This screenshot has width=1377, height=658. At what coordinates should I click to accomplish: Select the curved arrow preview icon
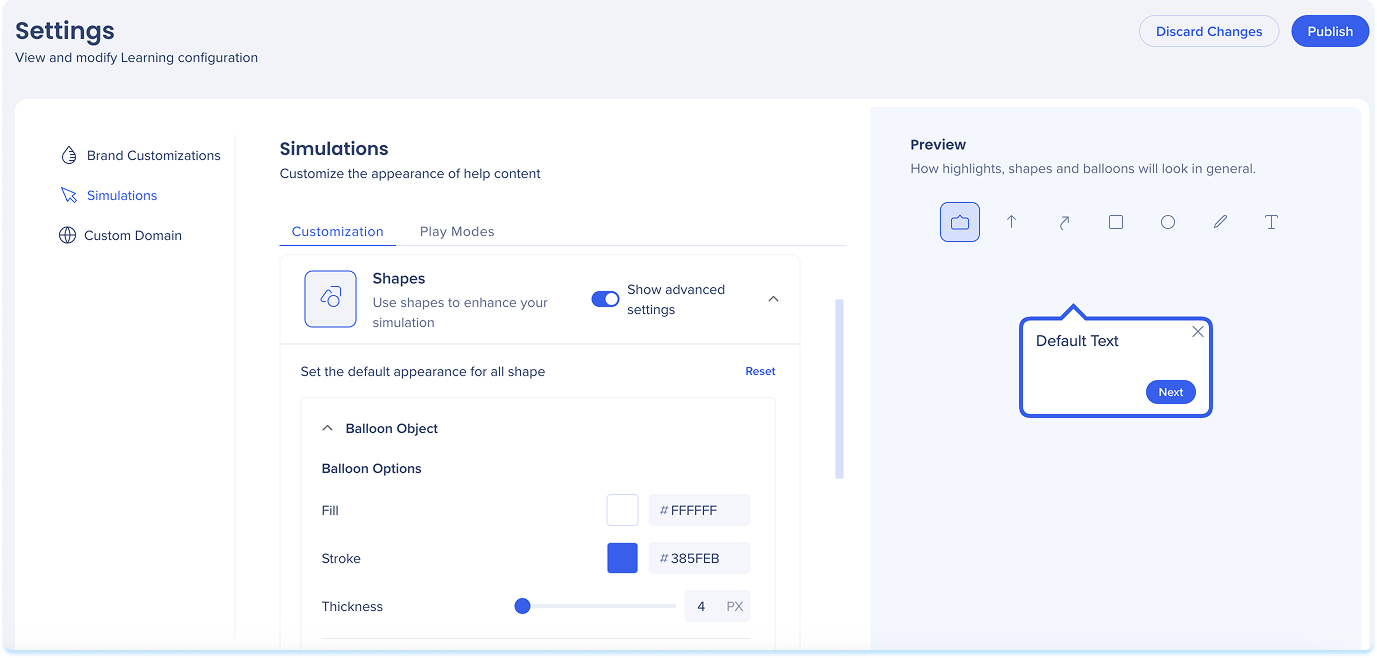[1064, 222]
